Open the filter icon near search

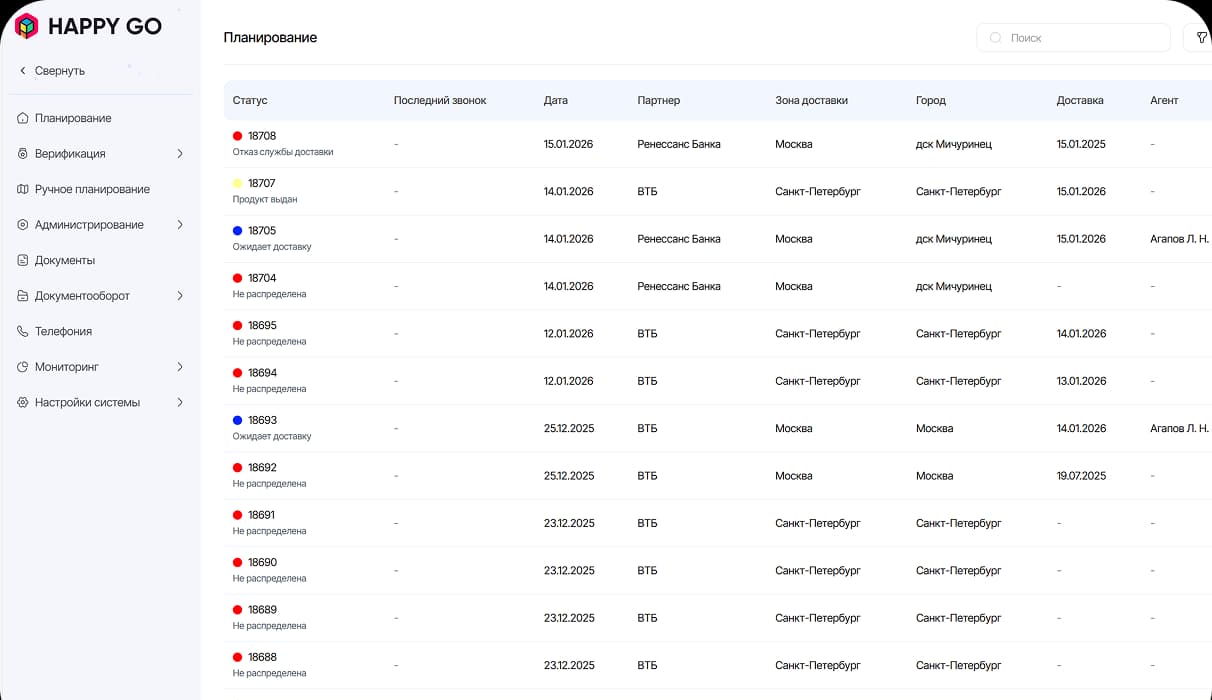tap(1201, 37)
